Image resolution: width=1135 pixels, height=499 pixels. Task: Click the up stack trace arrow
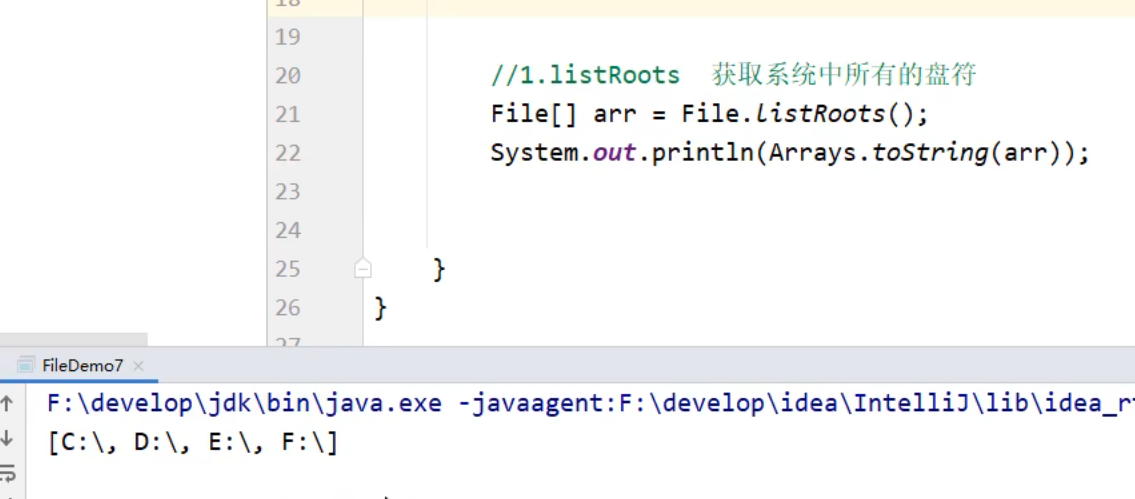click(8, 405)
